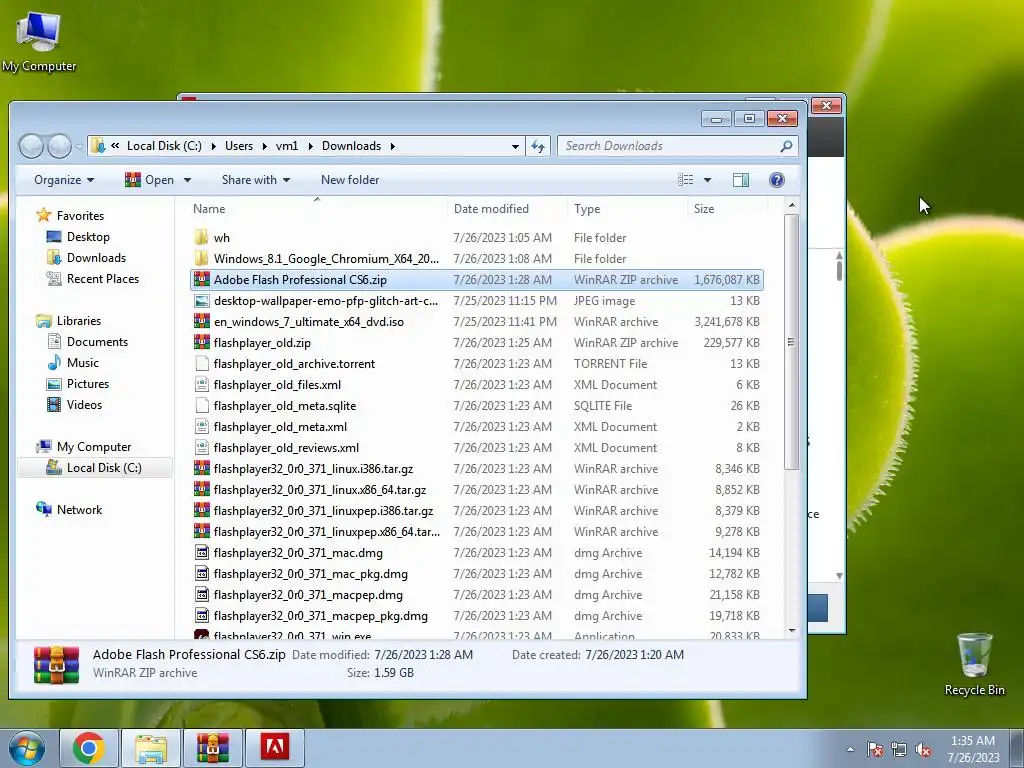Click the Explorer back navigation arrow
The height and width of the screenshot is (768, 1024).
click(31, 146)
